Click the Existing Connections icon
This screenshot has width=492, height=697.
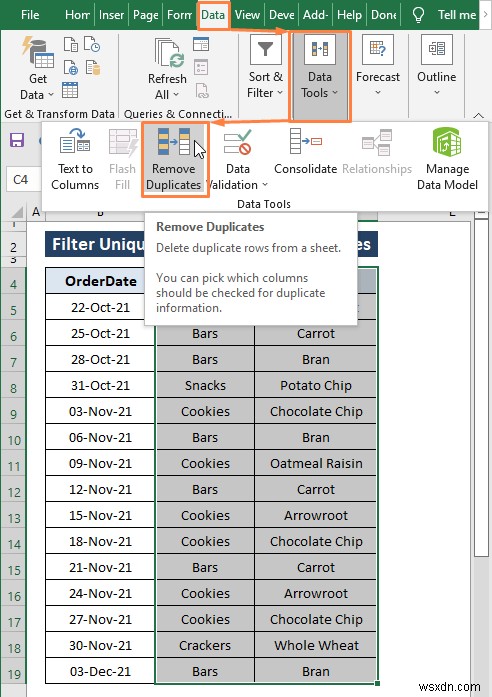(x=92, y=68)
